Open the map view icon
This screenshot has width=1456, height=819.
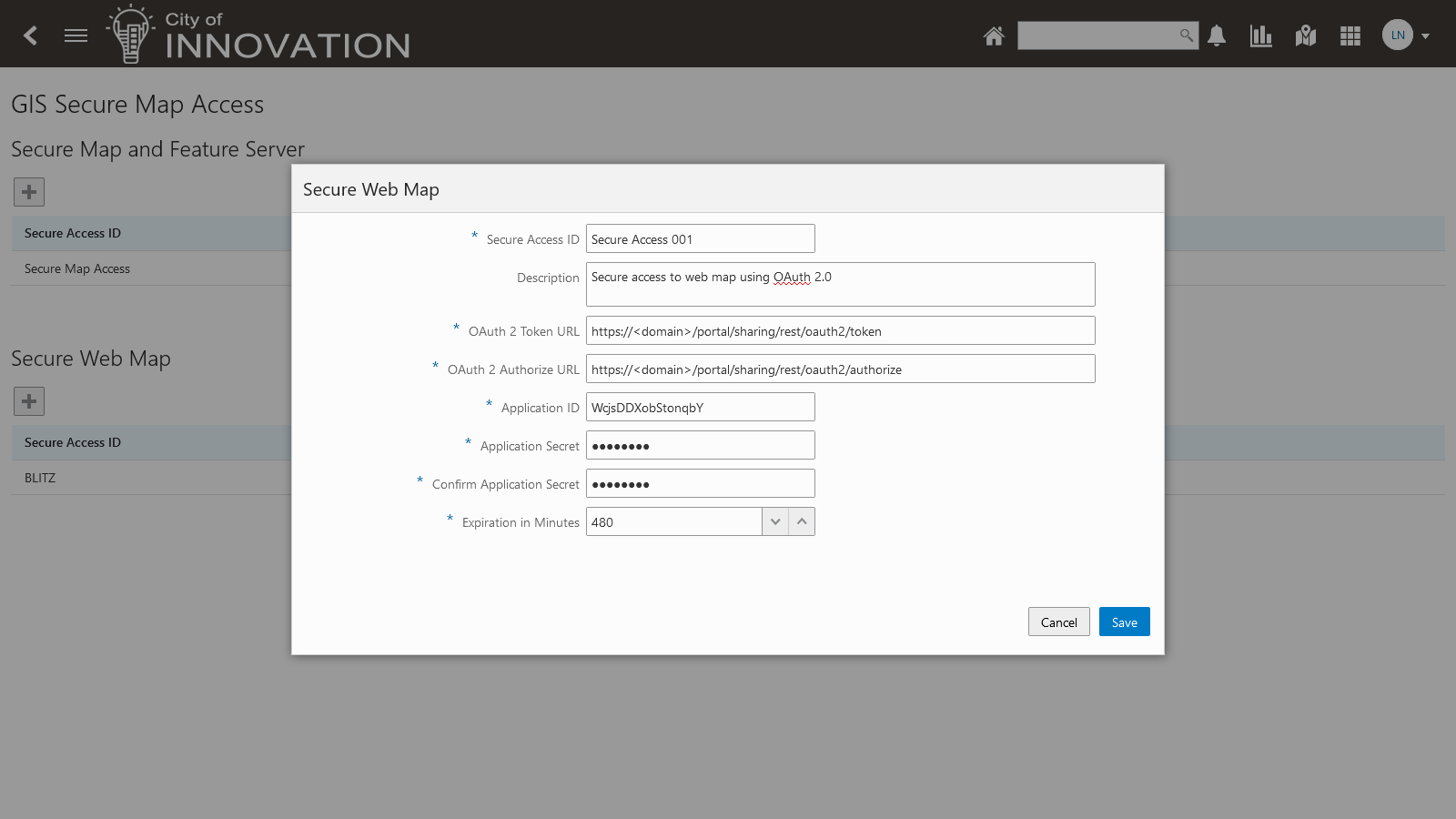1306,35
